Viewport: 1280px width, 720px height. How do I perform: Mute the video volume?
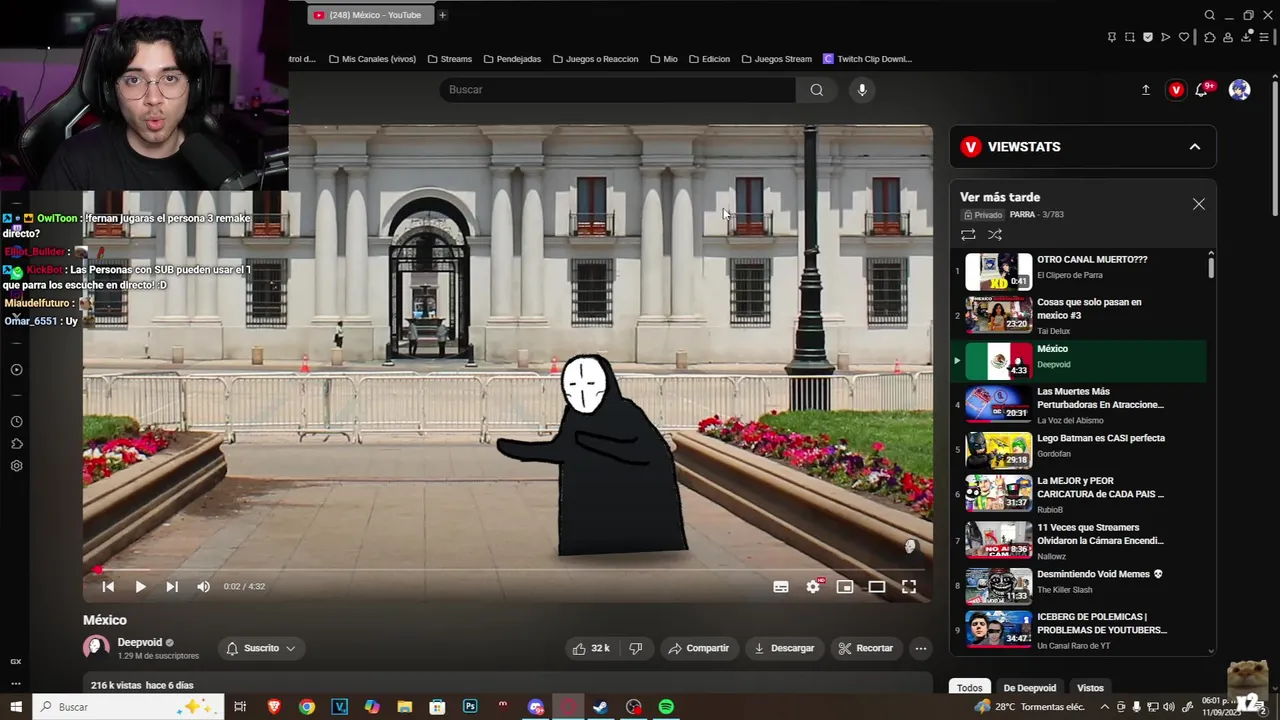204,587
